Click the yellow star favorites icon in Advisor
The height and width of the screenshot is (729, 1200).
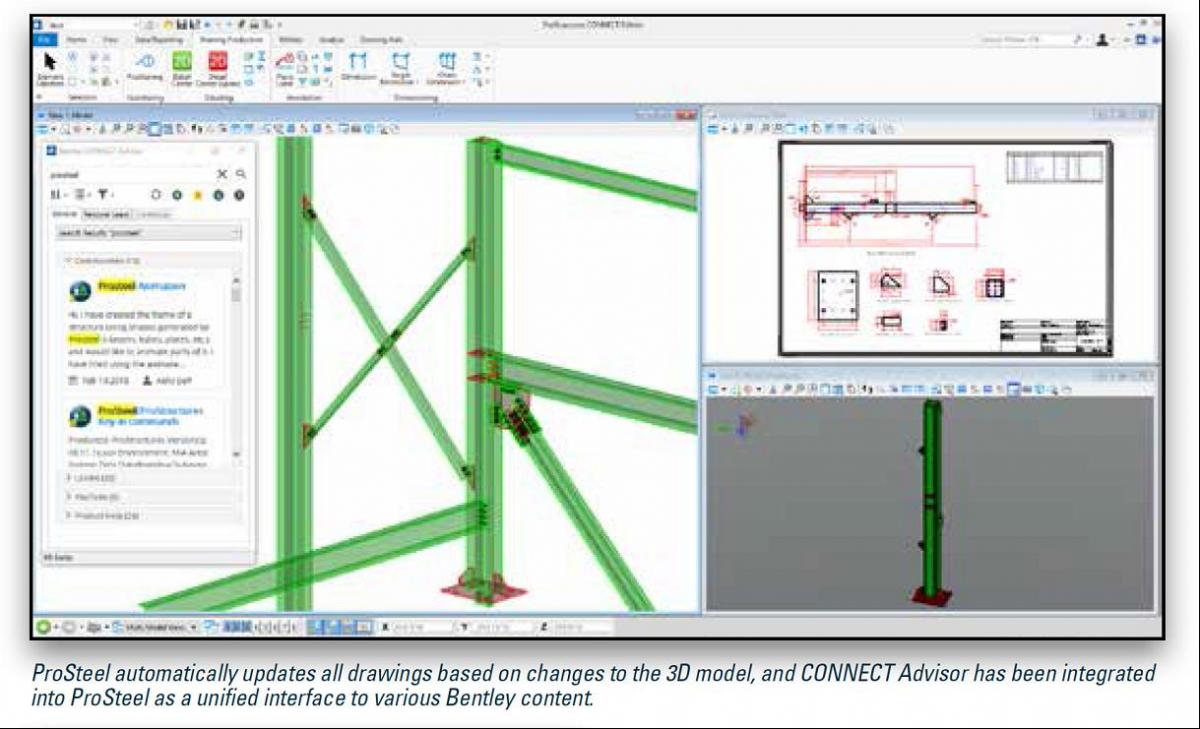click(x=197, y=194)
